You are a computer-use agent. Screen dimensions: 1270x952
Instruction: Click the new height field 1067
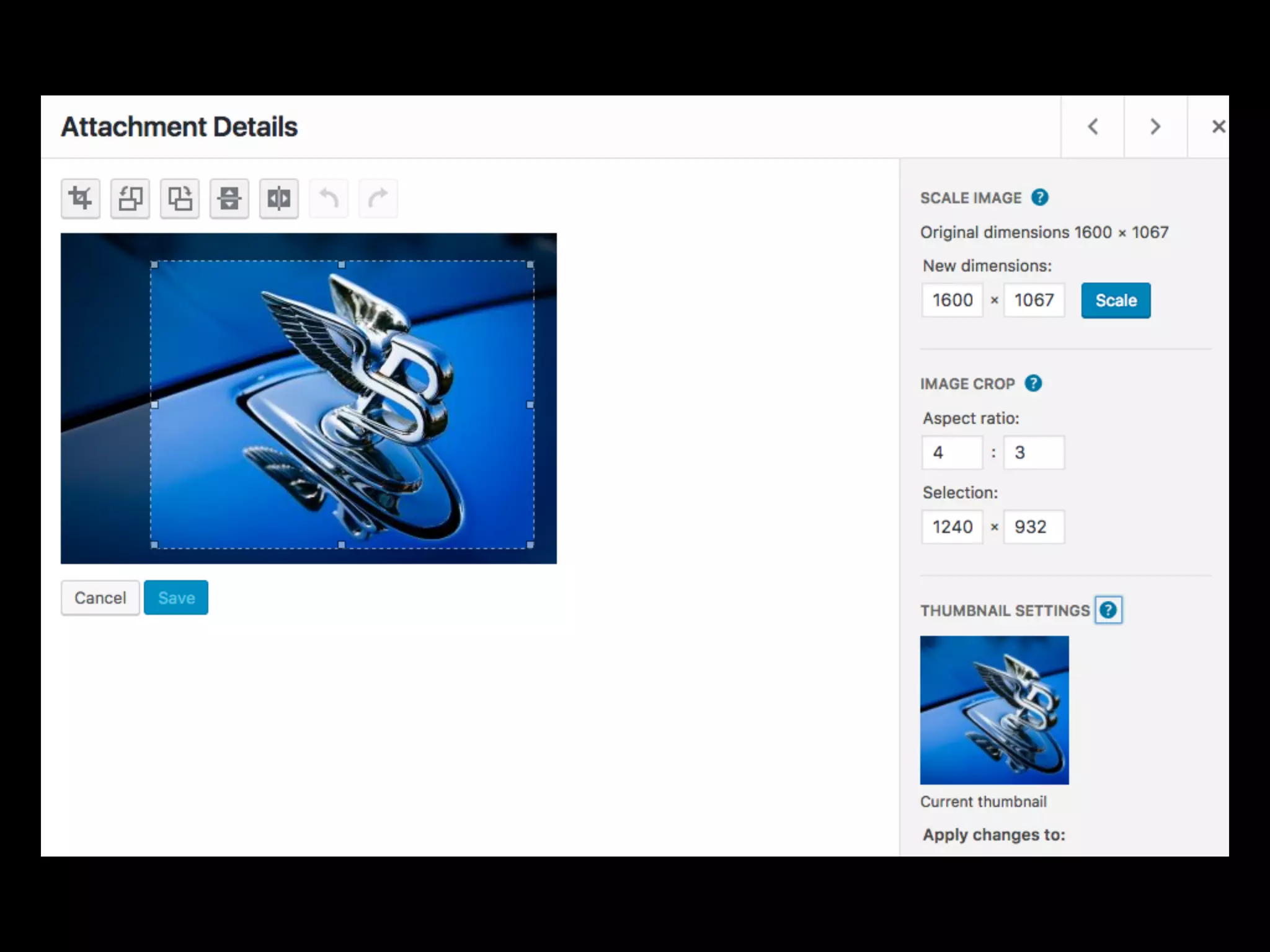pyautogui.click(x=1034, y=301)
